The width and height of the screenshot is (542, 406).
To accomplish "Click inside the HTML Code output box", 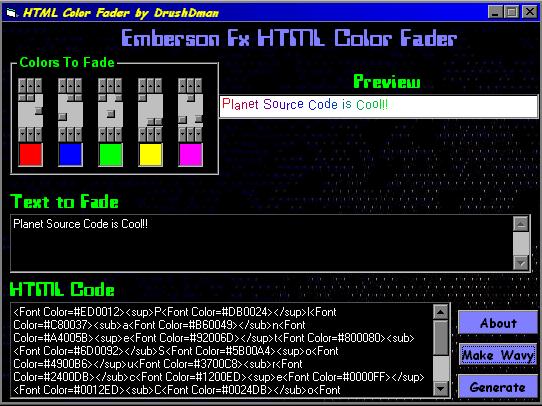I will tap(222, 350).
